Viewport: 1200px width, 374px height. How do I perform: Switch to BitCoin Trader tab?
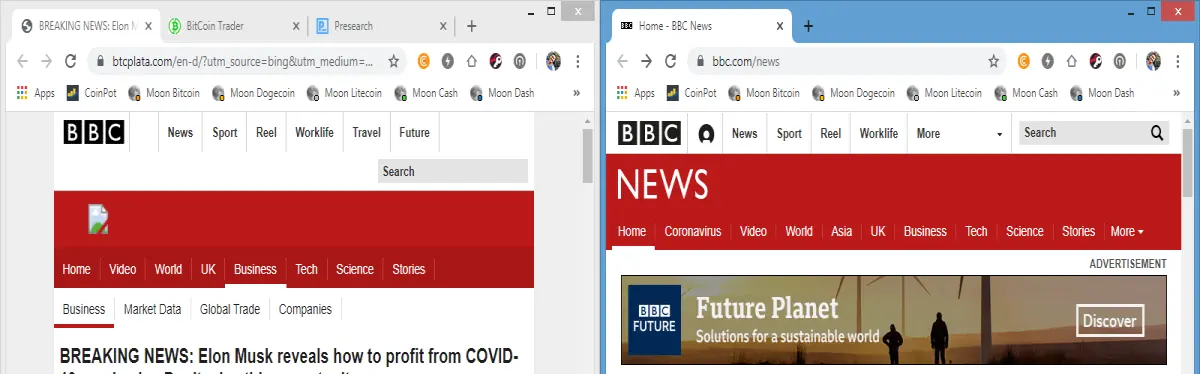click(x=233, y=26)
